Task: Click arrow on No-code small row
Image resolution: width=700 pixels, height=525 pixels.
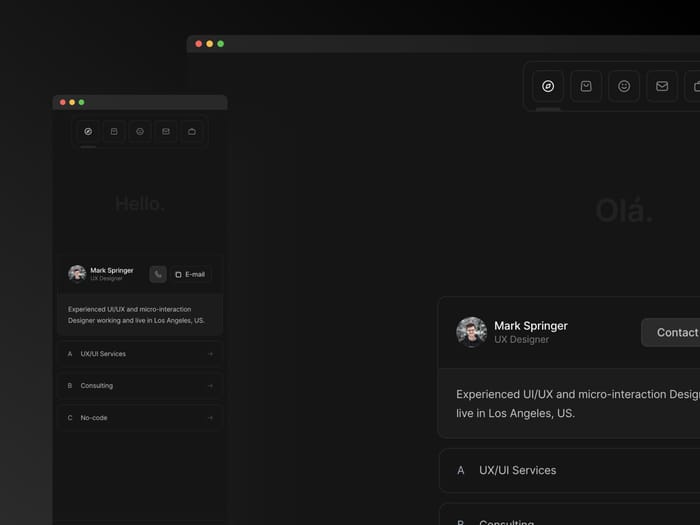Action: pyautogui.click(x=210, y=418)
